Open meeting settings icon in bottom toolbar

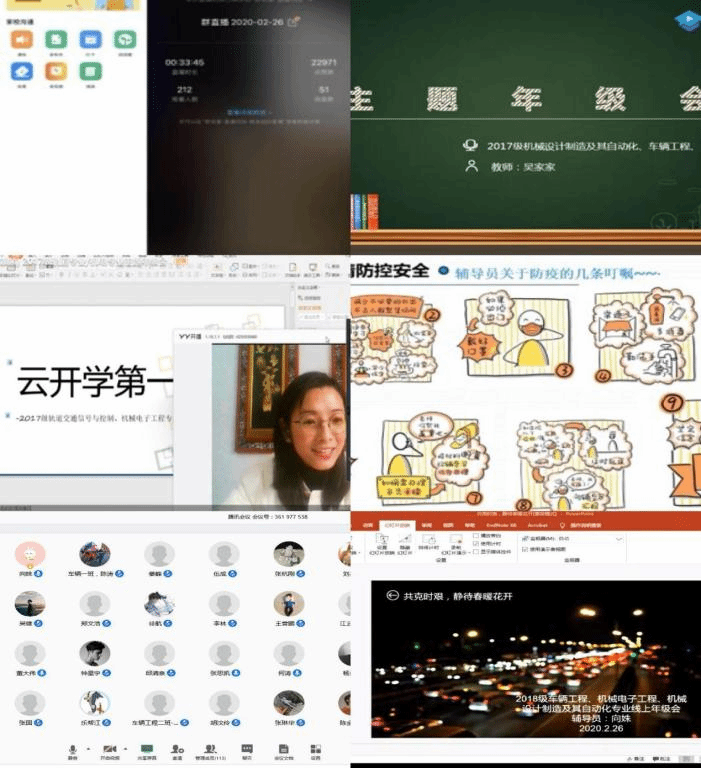click(x=316, y=748)
